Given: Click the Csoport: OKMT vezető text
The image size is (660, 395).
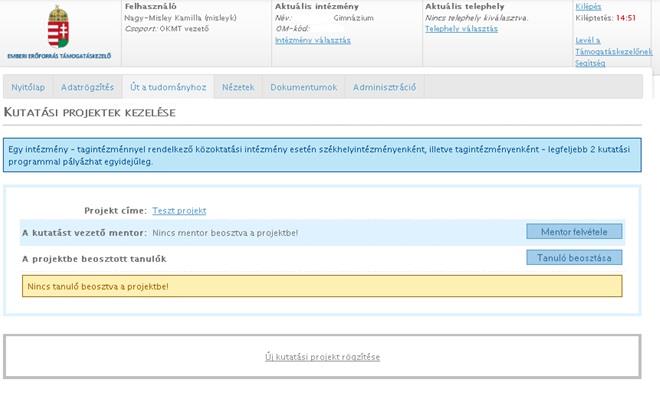Looking at the screenshot, I should click(x=167, y=29).
